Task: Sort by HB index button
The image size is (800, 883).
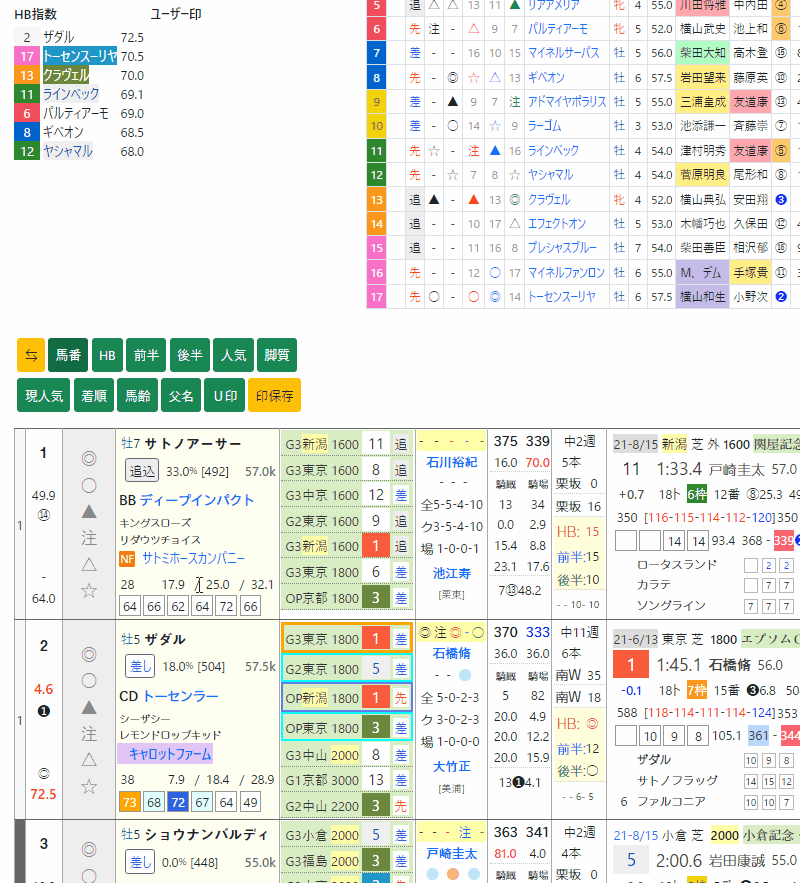Action: [x=106, y=355]
